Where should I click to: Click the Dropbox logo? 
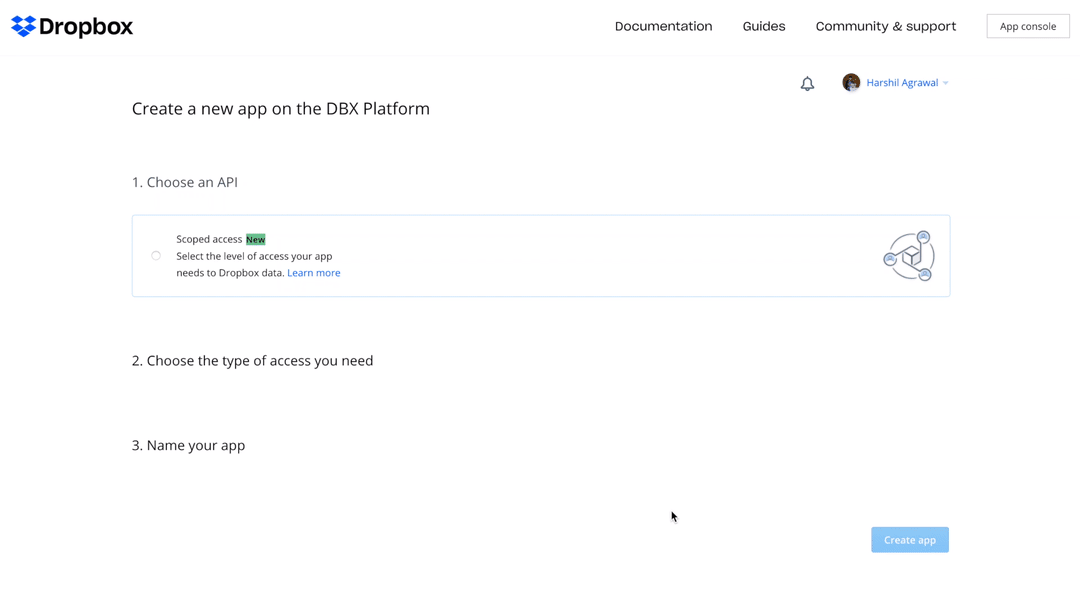70,26
